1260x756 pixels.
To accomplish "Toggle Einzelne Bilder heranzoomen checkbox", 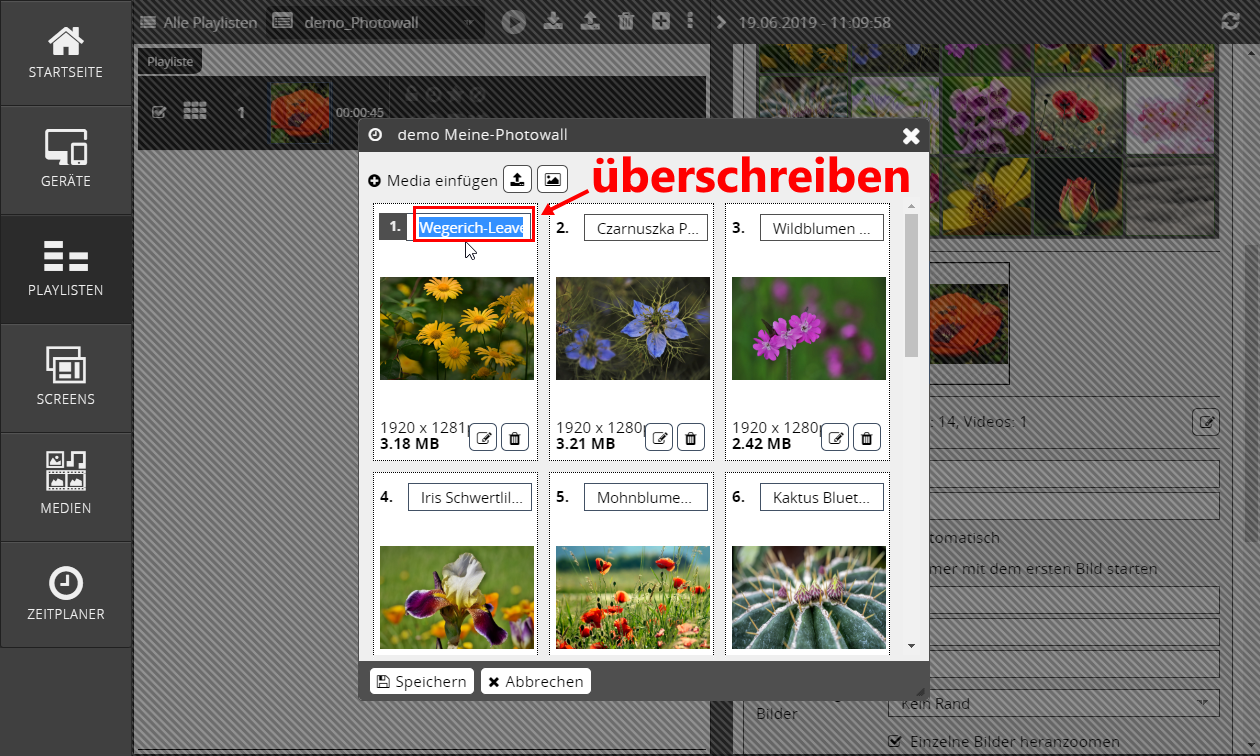I will (896, 741).
